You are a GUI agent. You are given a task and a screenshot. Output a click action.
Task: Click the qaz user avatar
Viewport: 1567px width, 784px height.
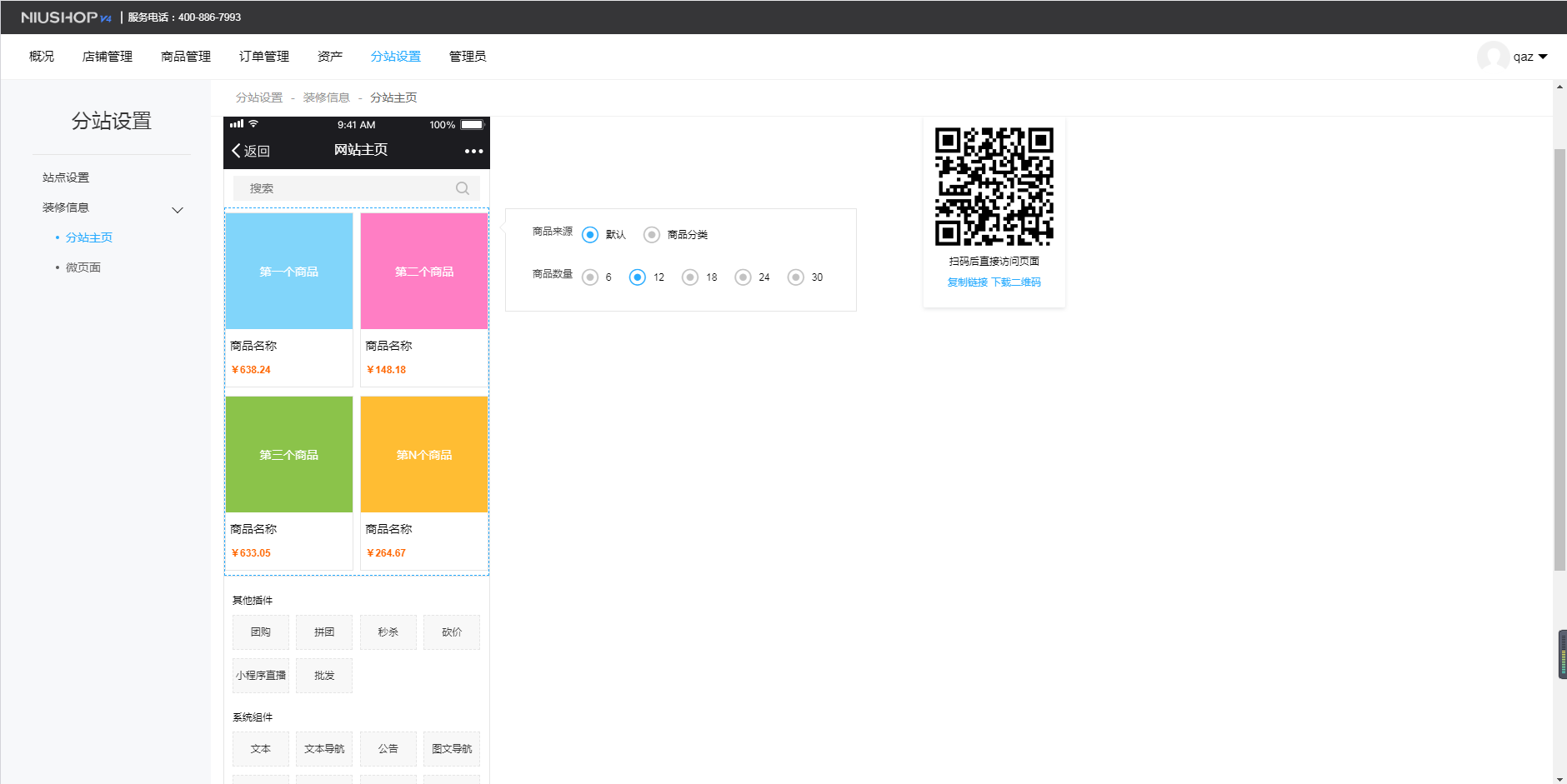pos(1492,57)
